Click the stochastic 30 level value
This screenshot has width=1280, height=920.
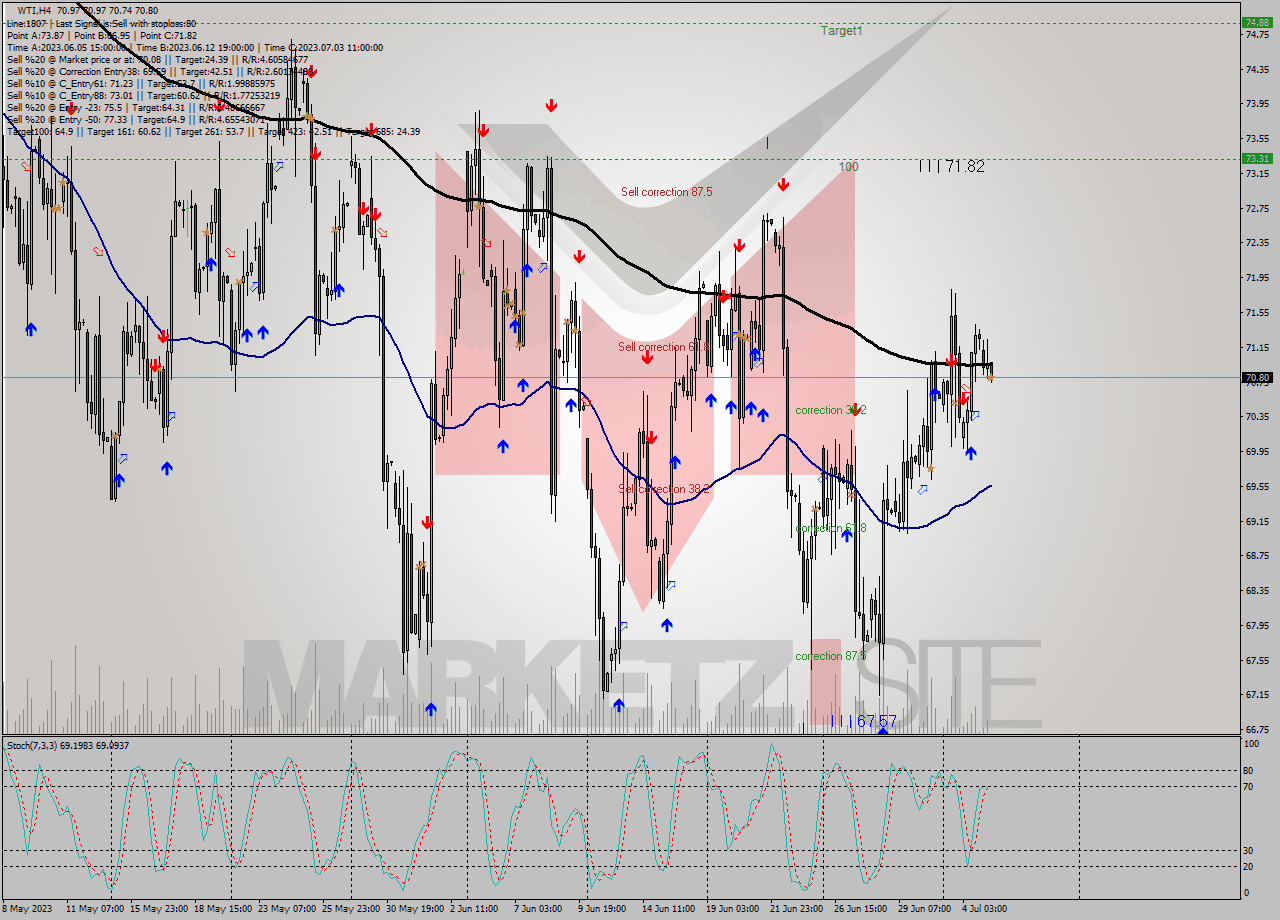(1249, 850)
